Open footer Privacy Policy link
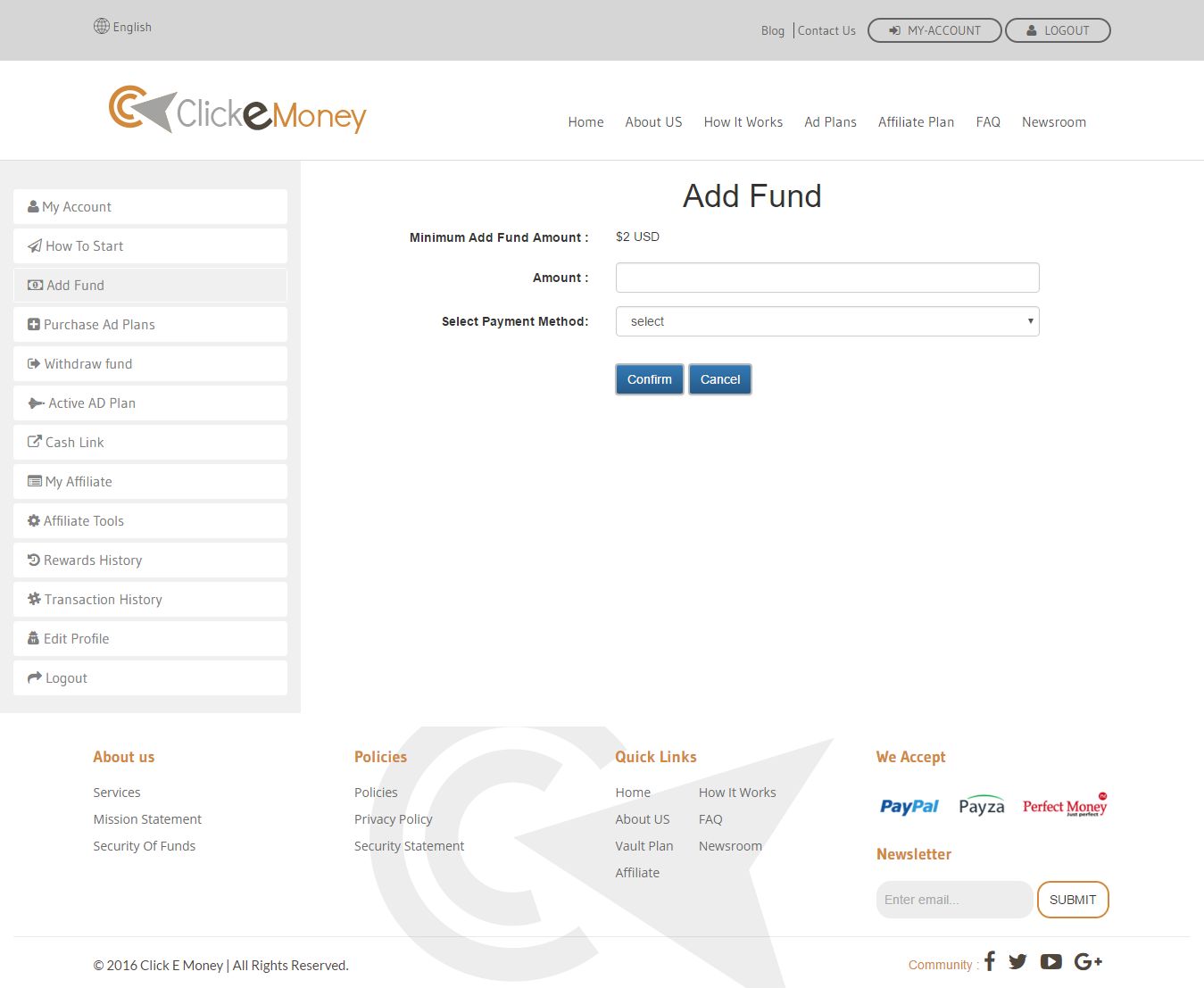This screenshot has width=1204, height=988. coord(394,819)
